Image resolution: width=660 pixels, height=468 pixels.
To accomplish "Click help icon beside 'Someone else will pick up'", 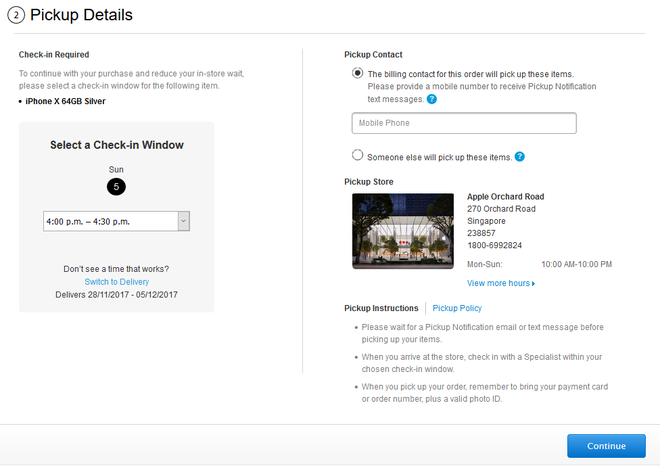I will 520,157.
